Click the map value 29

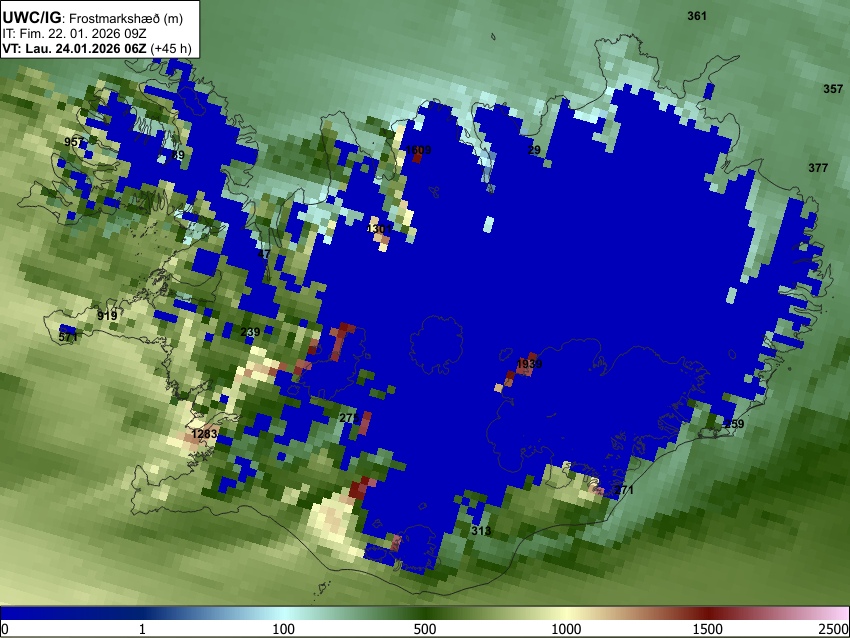pos(535,150)
